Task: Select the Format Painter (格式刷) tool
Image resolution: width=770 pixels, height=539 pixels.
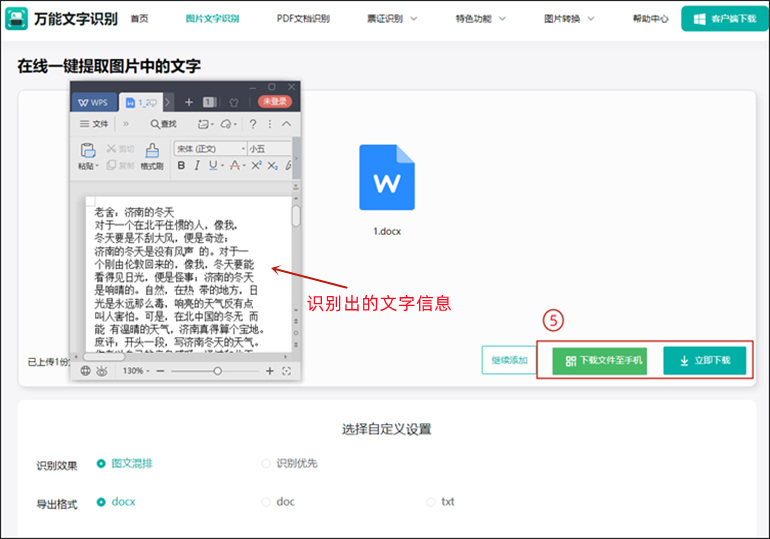Action: tap(152, 156)
